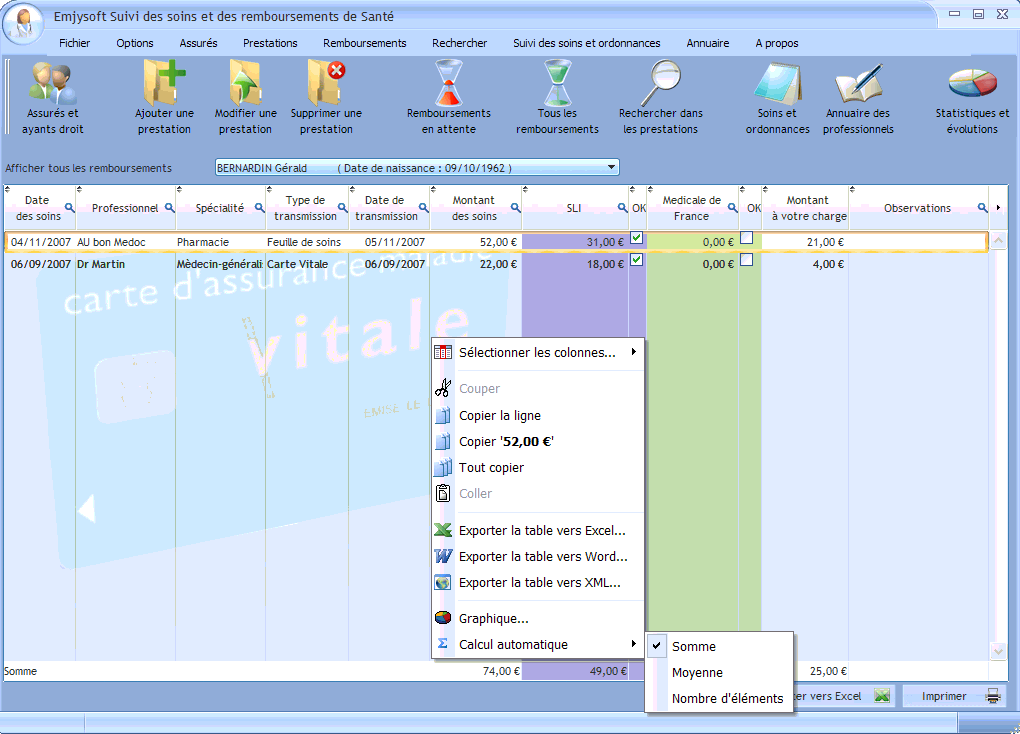Expand Sélectionner les colonnes submenu
This screenshot has height=734, width=1020.
538,353
